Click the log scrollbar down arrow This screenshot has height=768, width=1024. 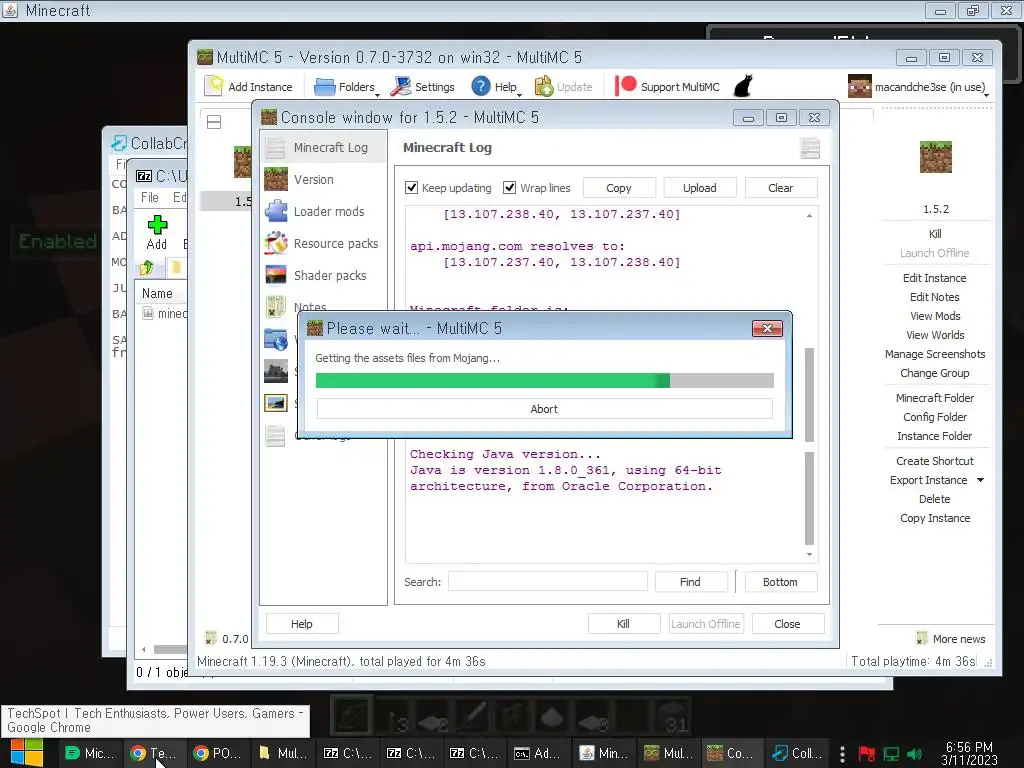point(809,554)
